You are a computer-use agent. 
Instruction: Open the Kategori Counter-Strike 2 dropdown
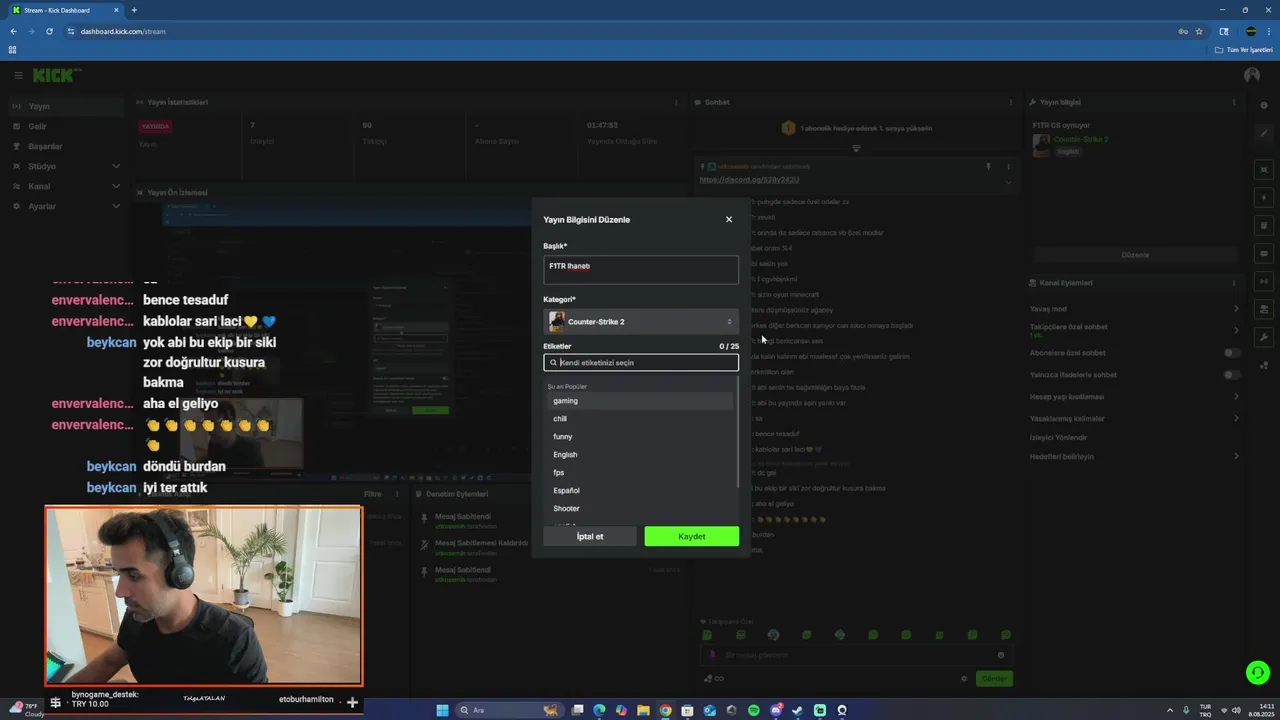tap(641, 321)
